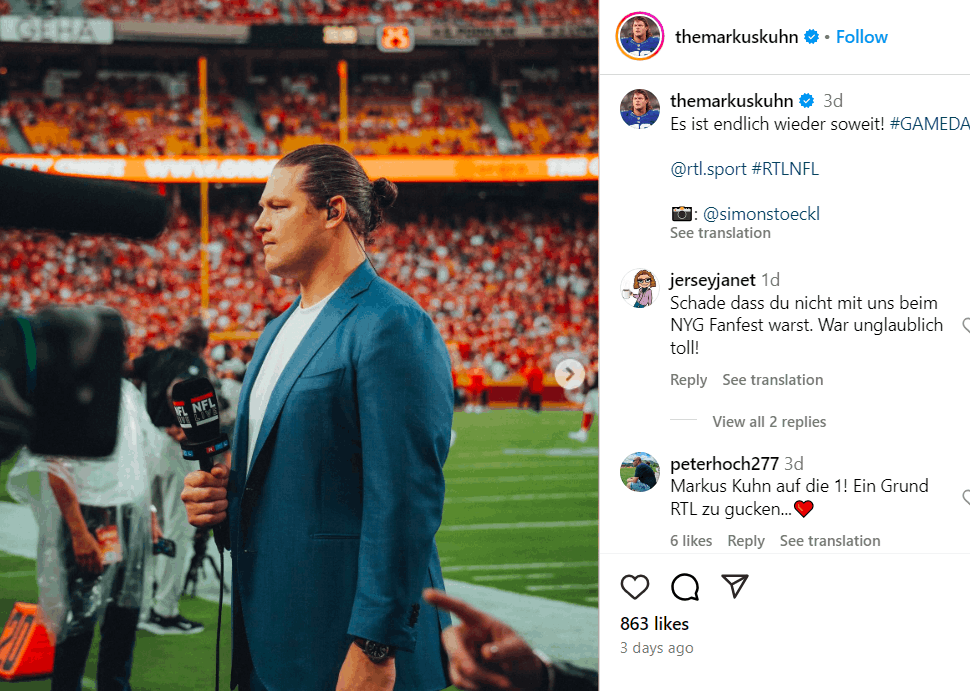Open themarkuskuhn username in header

(736, 37)
